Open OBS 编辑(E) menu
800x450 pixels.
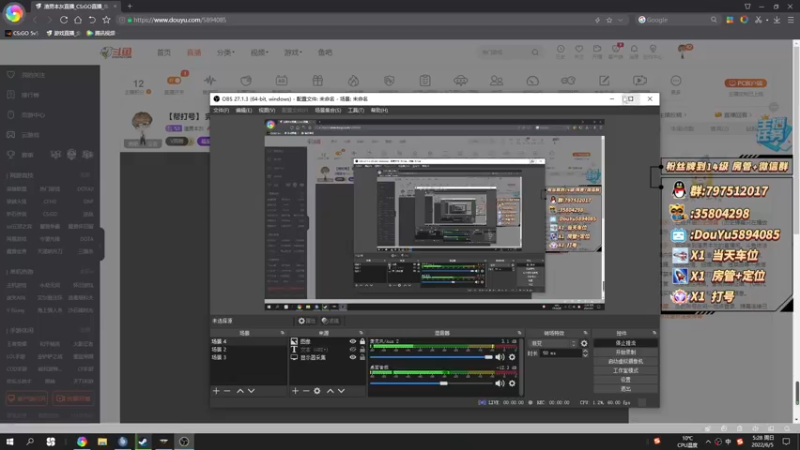(244, 110)
